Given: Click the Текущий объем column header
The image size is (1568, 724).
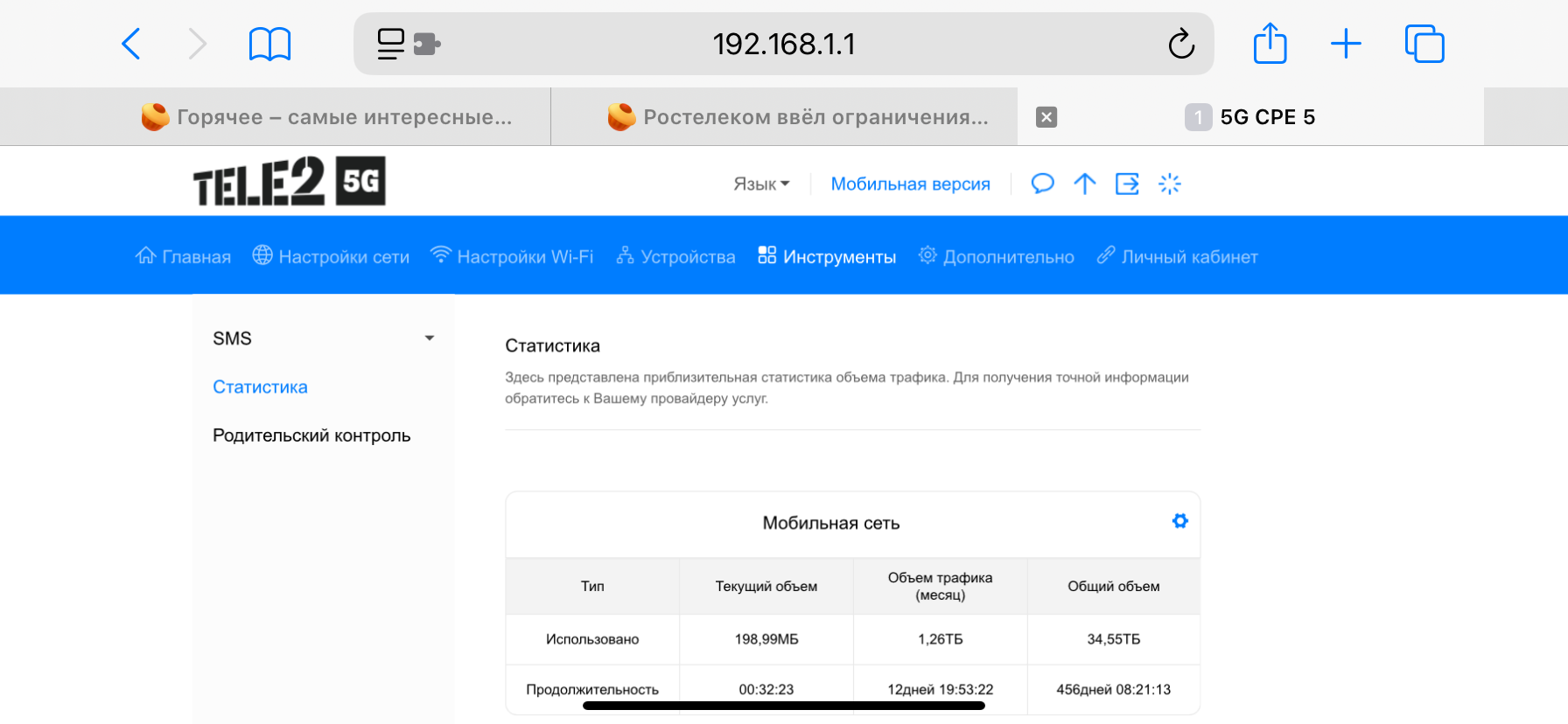Looking at the screenshot, I should [766, 586].
